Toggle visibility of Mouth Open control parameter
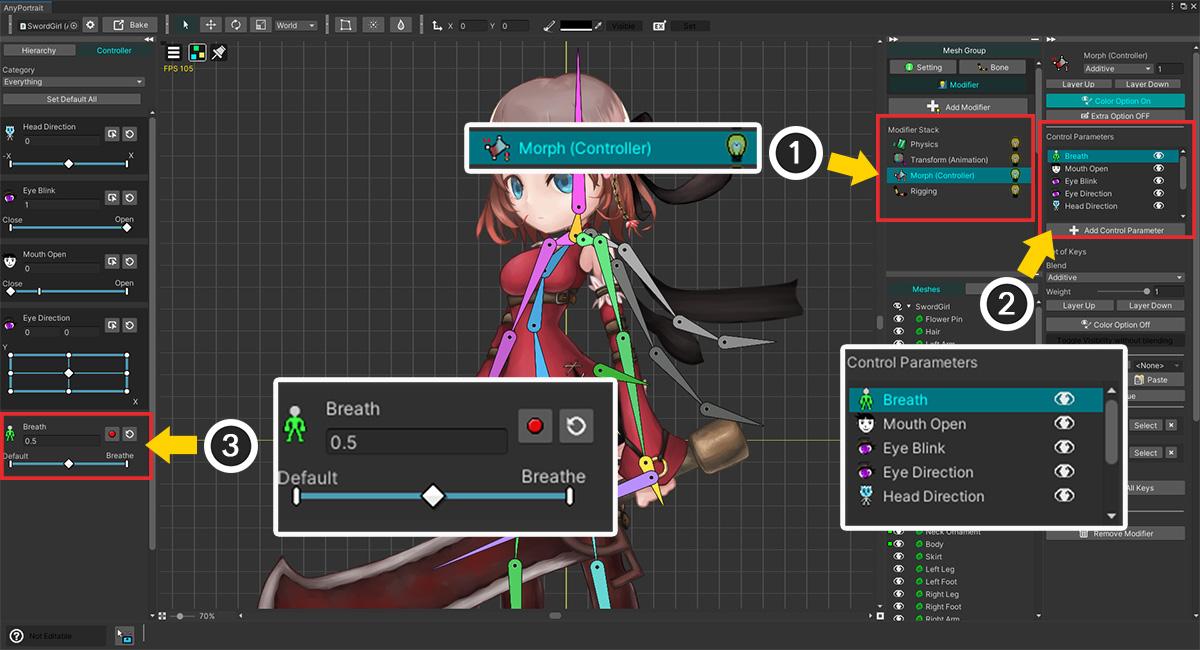This screenshot has width=1200, height=650. click(1158, 169)
